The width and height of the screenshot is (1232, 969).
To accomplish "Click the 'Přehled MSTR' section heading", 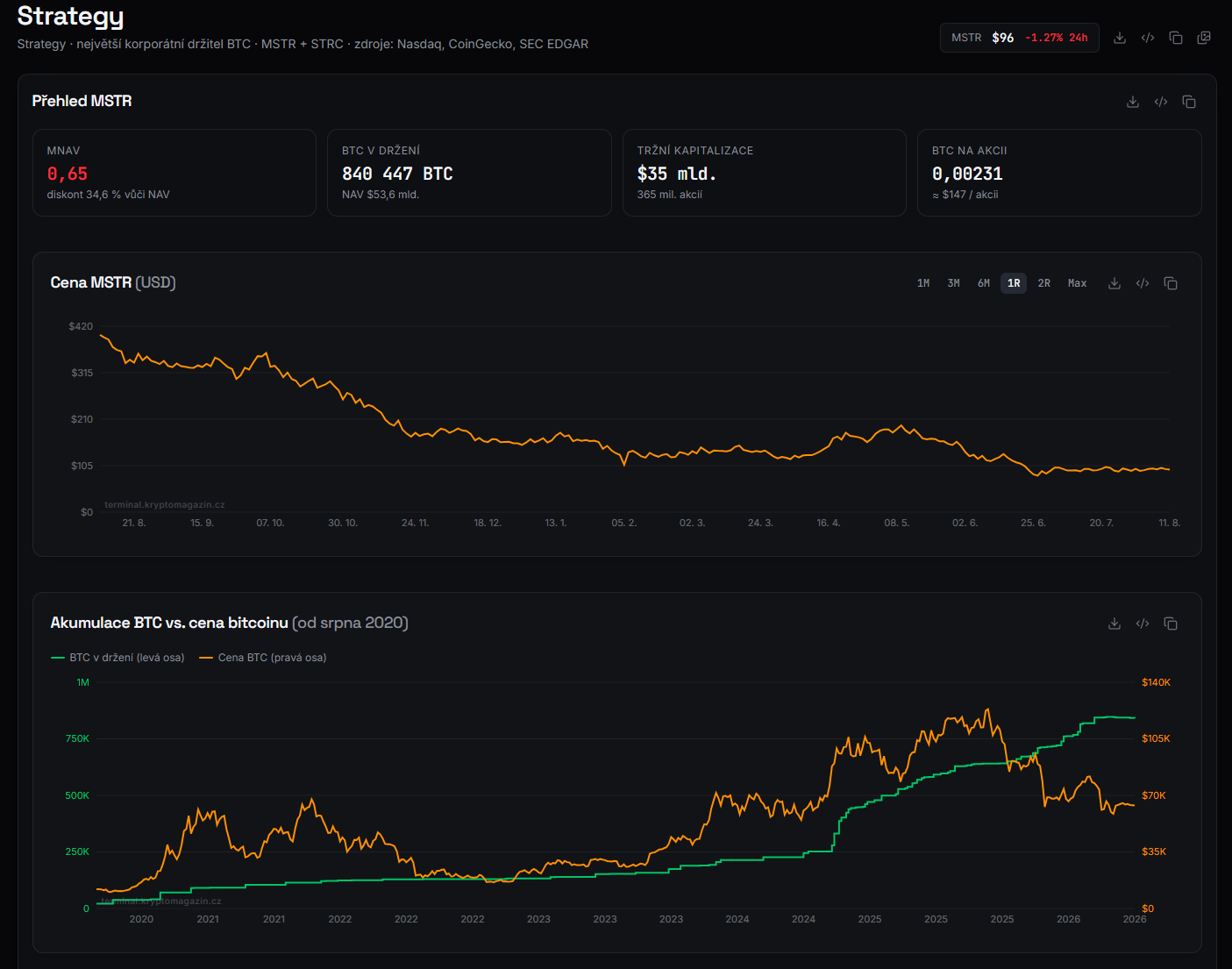I will [82, 101].
